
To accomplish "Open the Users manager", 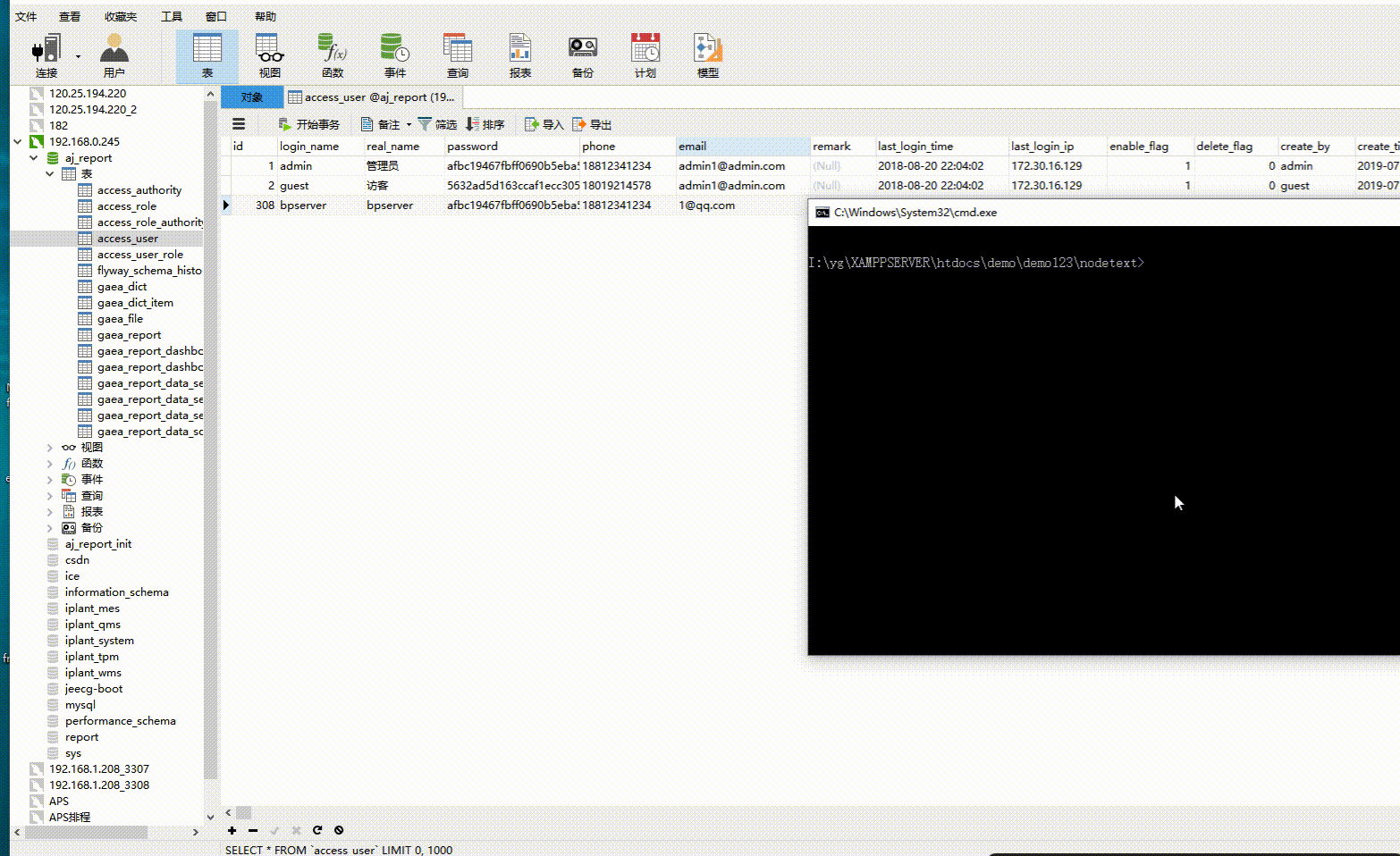I will point(114,54).
